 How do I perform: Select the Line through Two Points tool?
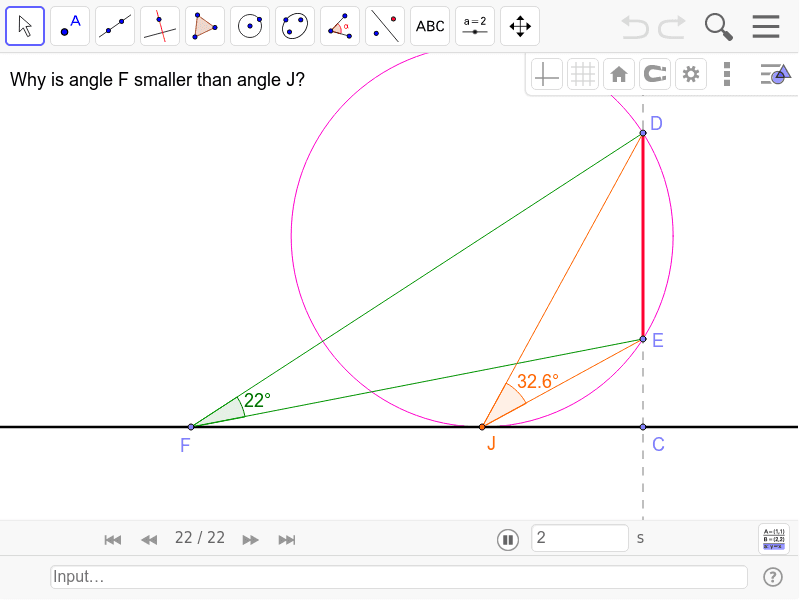coord(114,26)
